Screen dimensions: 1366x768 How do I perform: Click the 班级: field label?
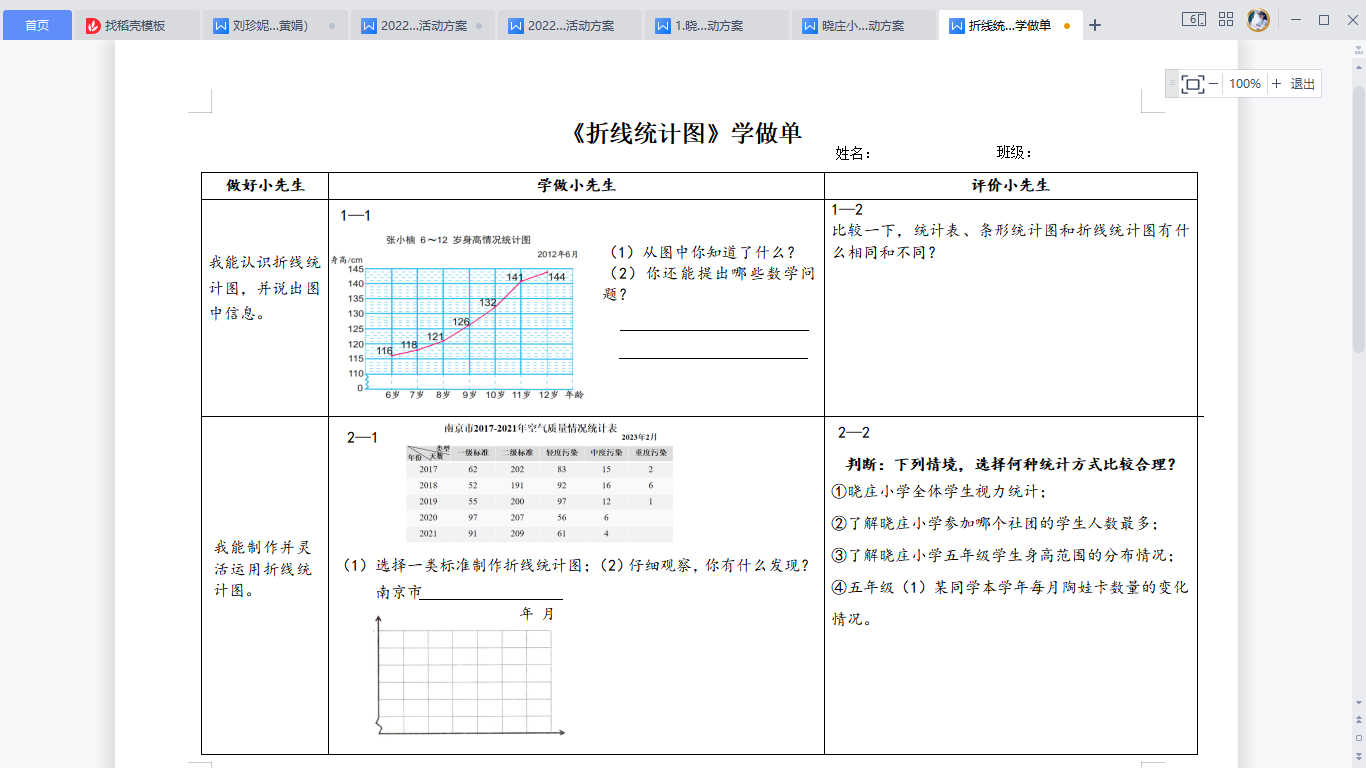point(1015,152)
